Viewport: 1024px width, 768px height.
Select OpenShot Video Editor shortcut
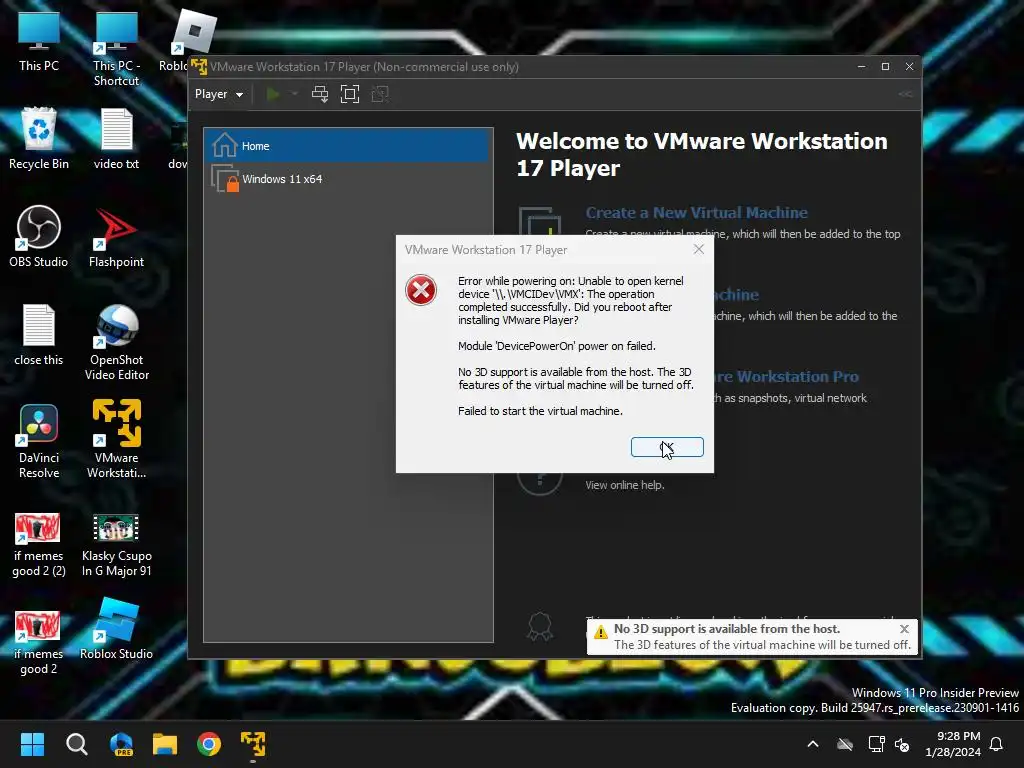pyautogui.click(x=116, y=342)
